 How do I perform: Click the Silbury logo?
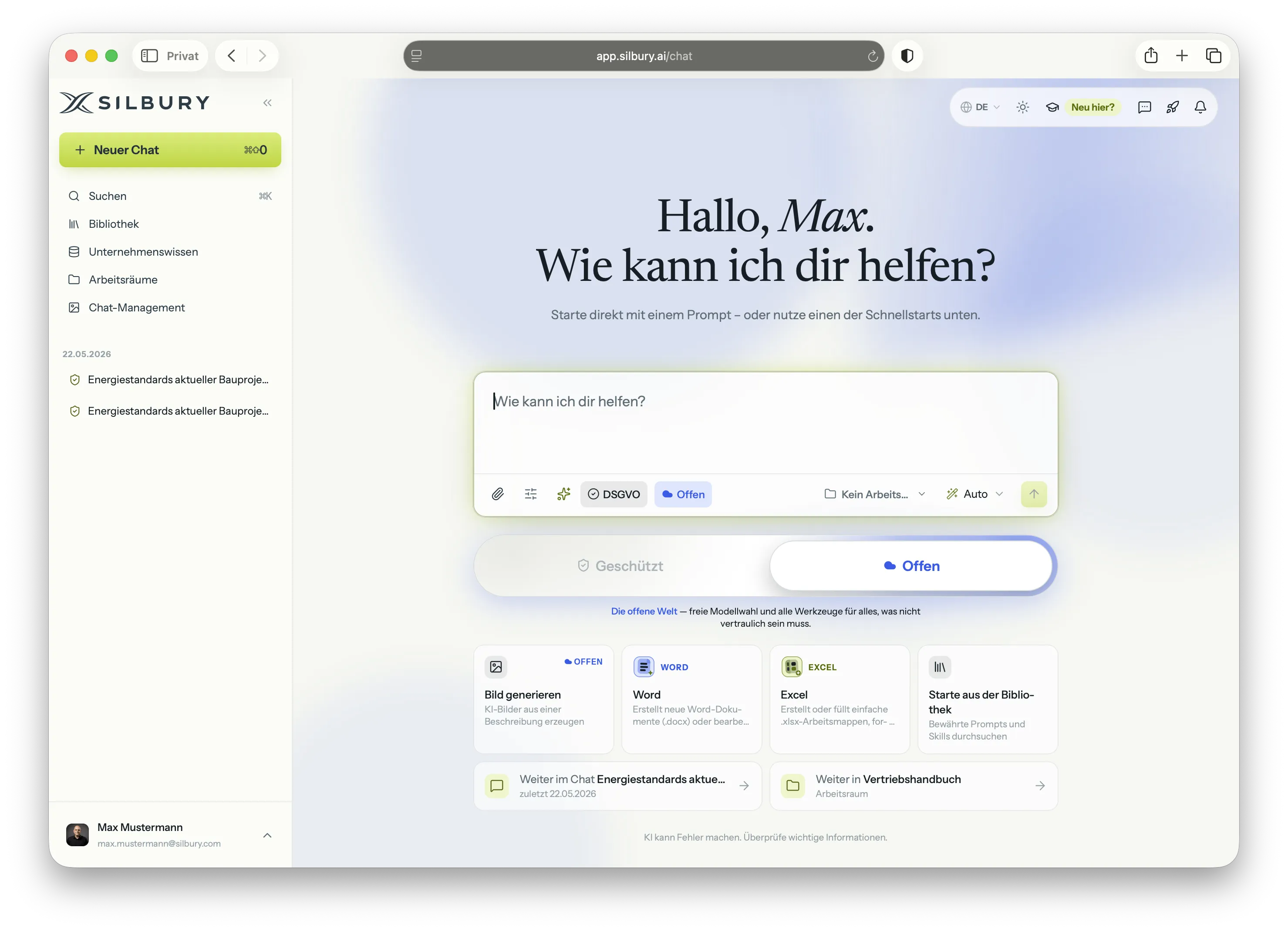click(135, 103)
